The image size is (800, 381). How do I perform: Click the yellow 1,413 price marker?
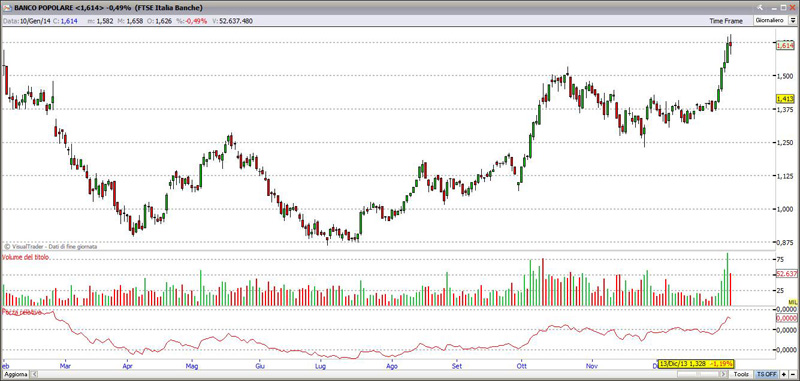pos(785,98)
